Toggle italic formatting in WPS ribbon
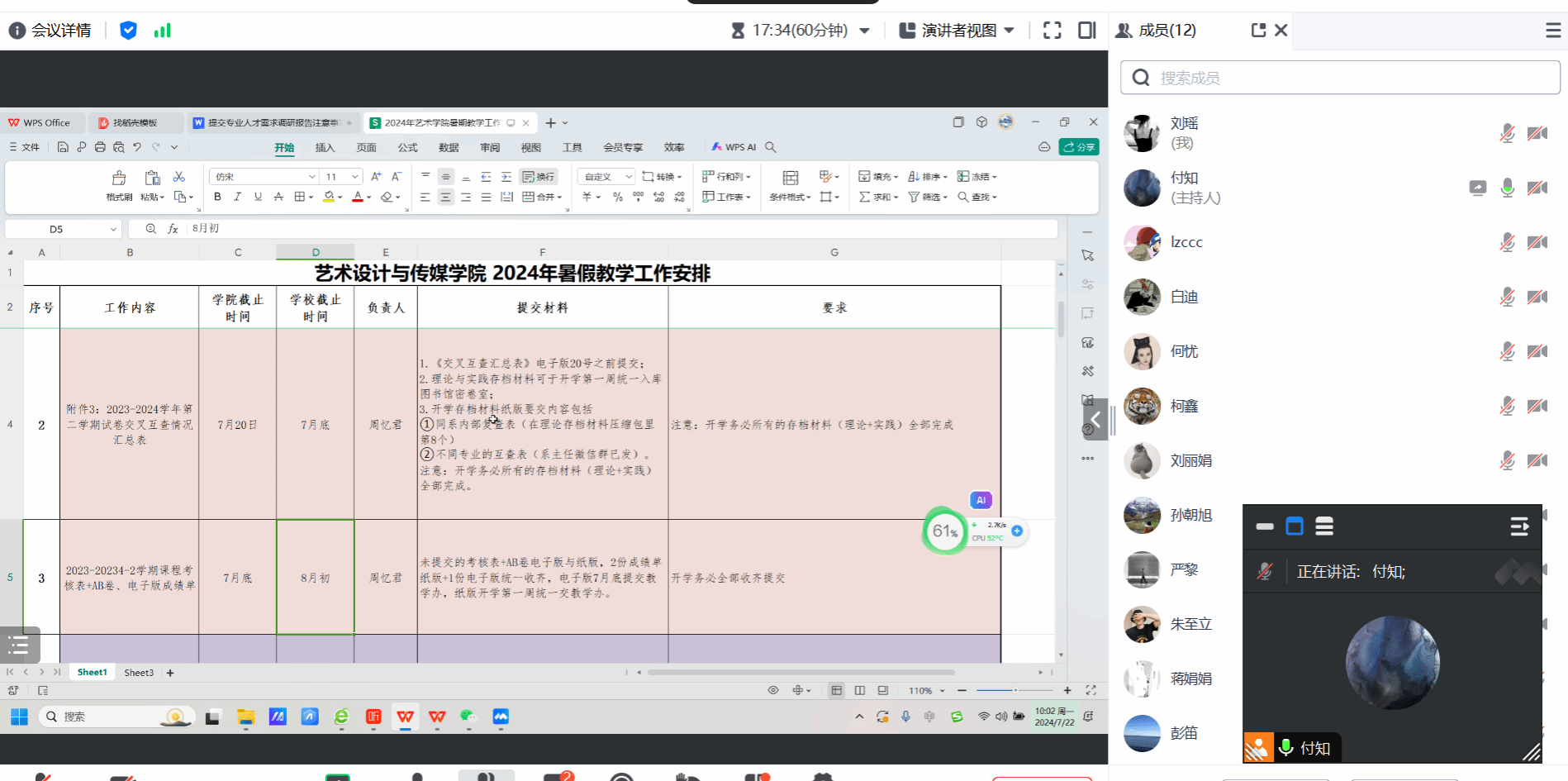Image resolution: width=1568 pixels, height=781 pixels. 238,197
